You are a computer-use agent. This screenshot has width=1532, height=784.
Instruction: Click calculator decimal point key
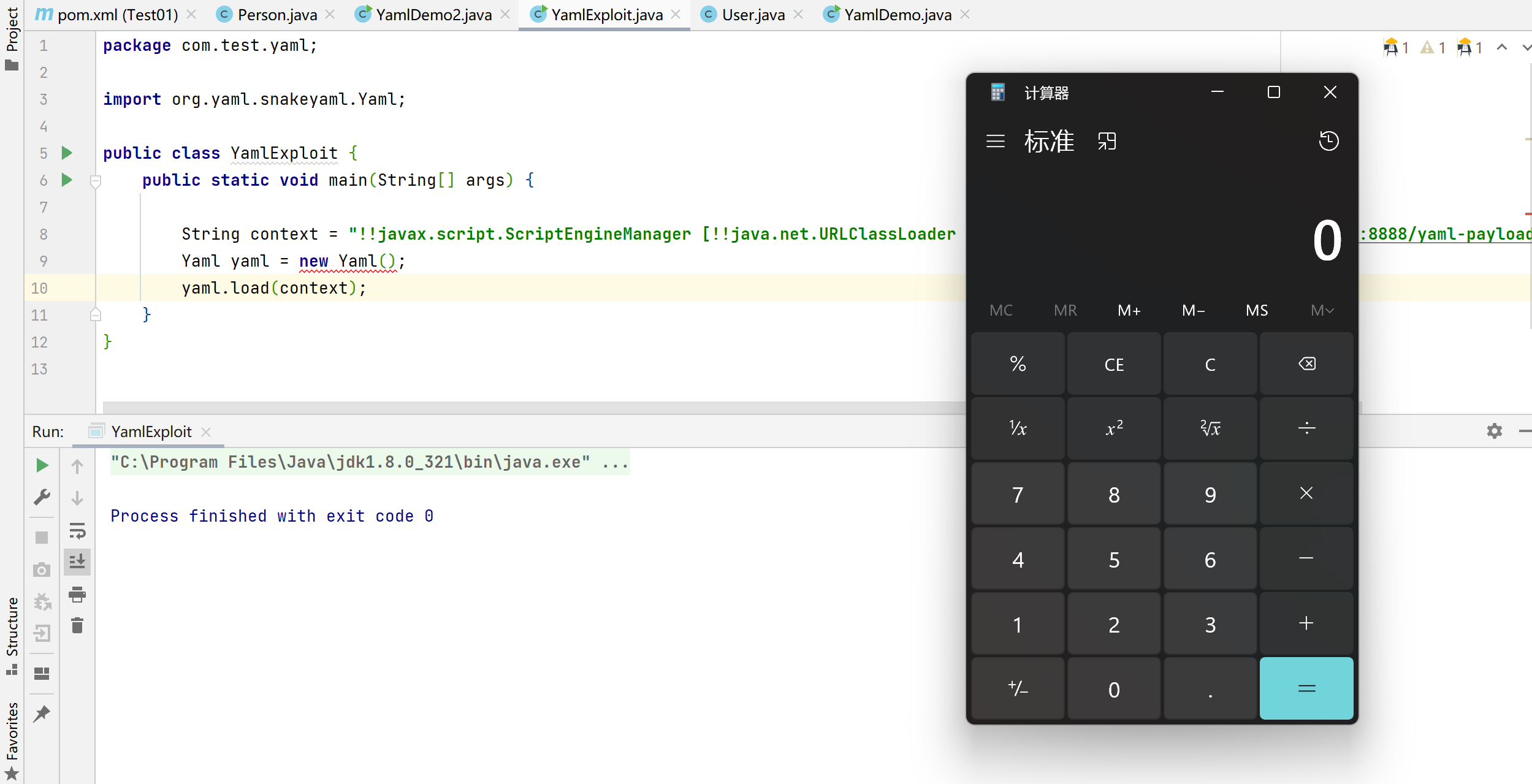pyautogui.click(x=1210, y=688)
